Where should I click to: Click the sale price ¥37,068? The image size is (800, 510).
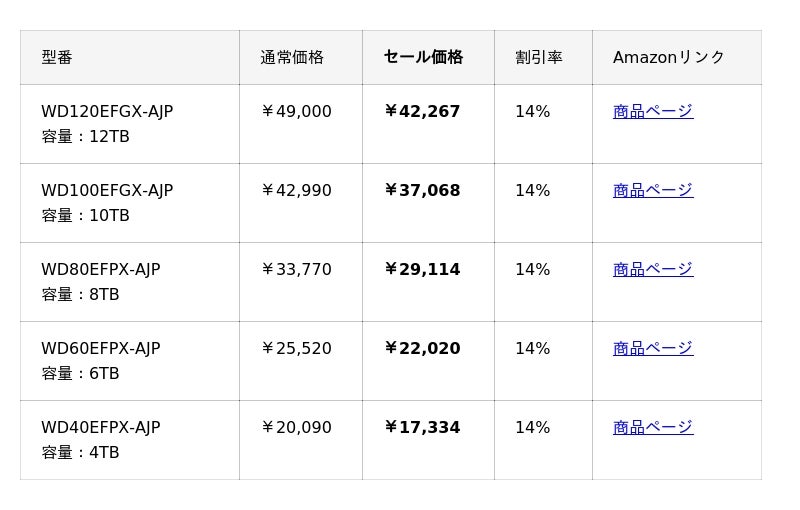(x=422, y=190)
